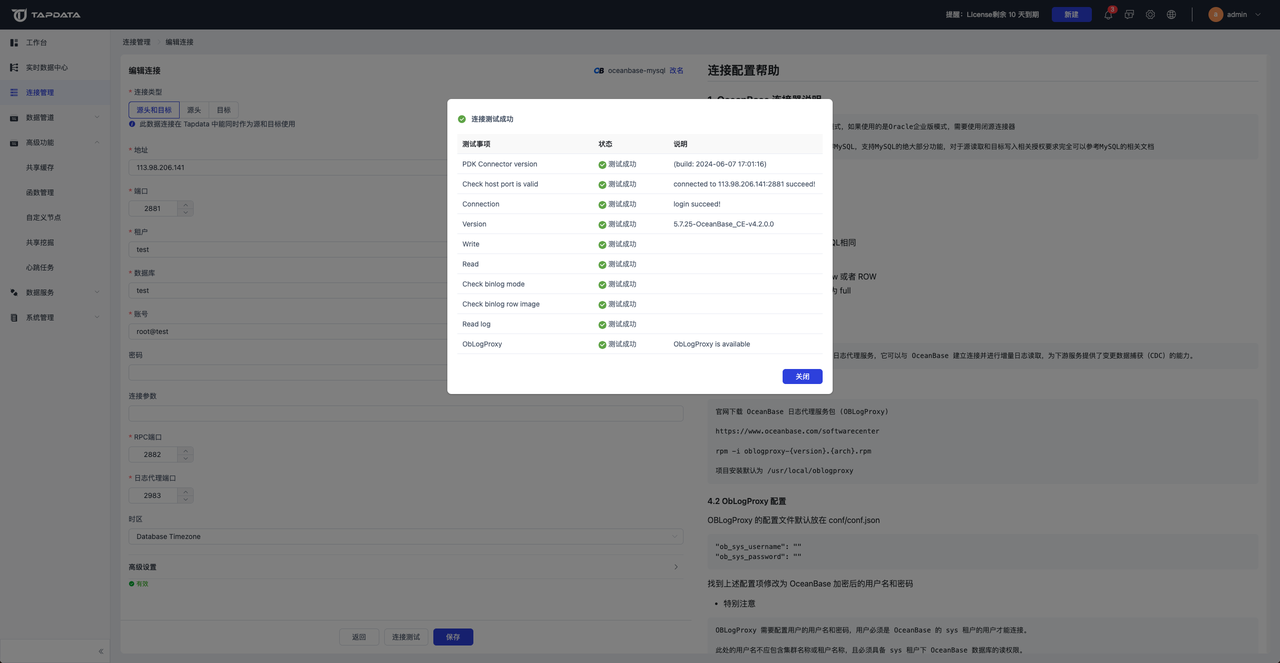The height and width of the screenshot is (663, 1280).
Task: Open 共享缓存 submenu item
Action: [40, 168]
